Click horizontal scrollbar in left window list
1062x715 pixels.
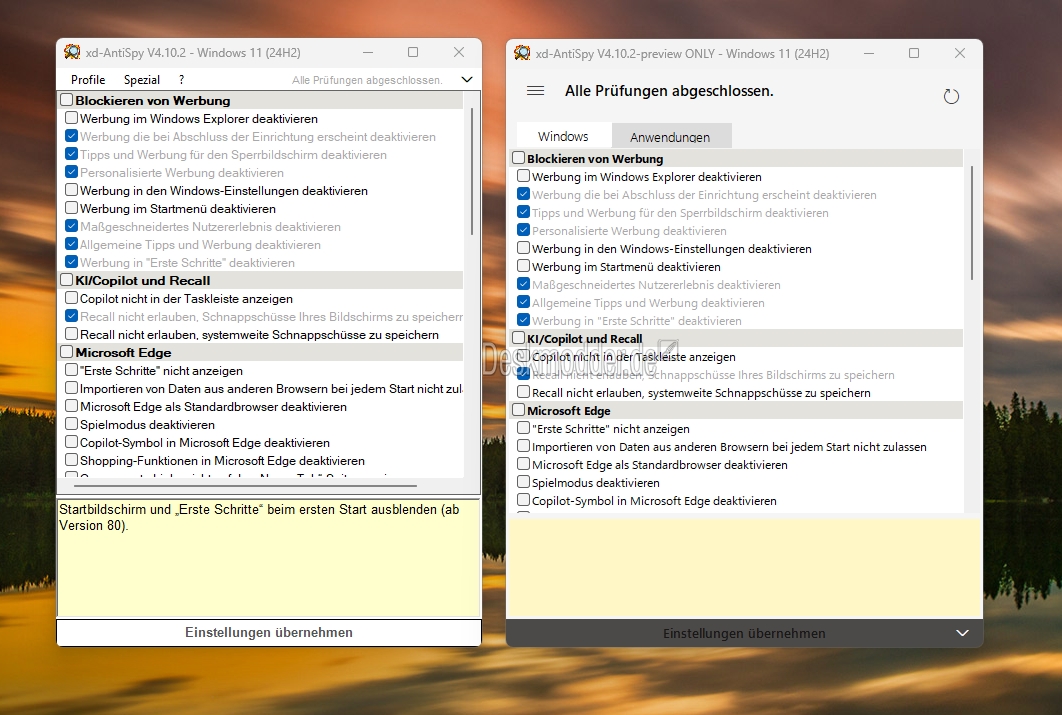[x=245, y=485]
